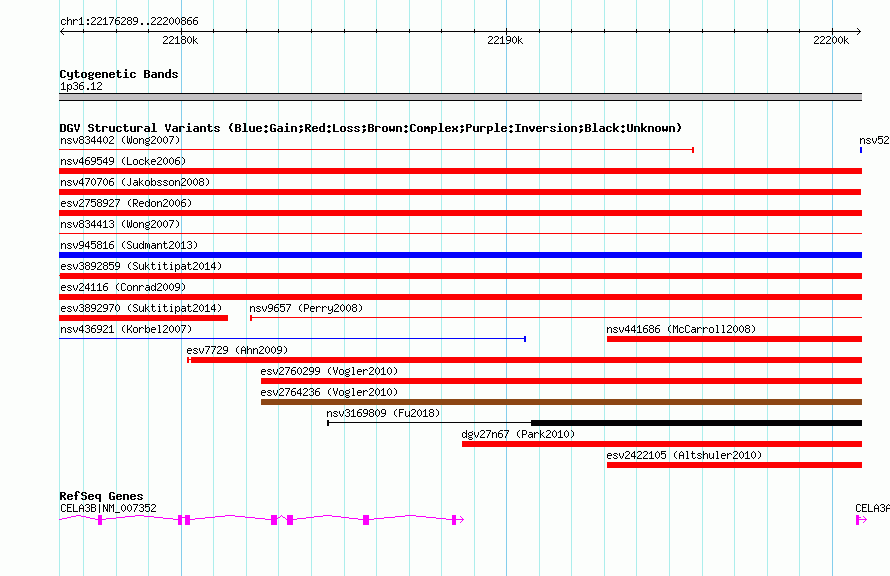Click nsv441686 (McCarroll2008) variant label
Image resolution: width=890 pixels, height=576 pixels.
click(681, 329)
